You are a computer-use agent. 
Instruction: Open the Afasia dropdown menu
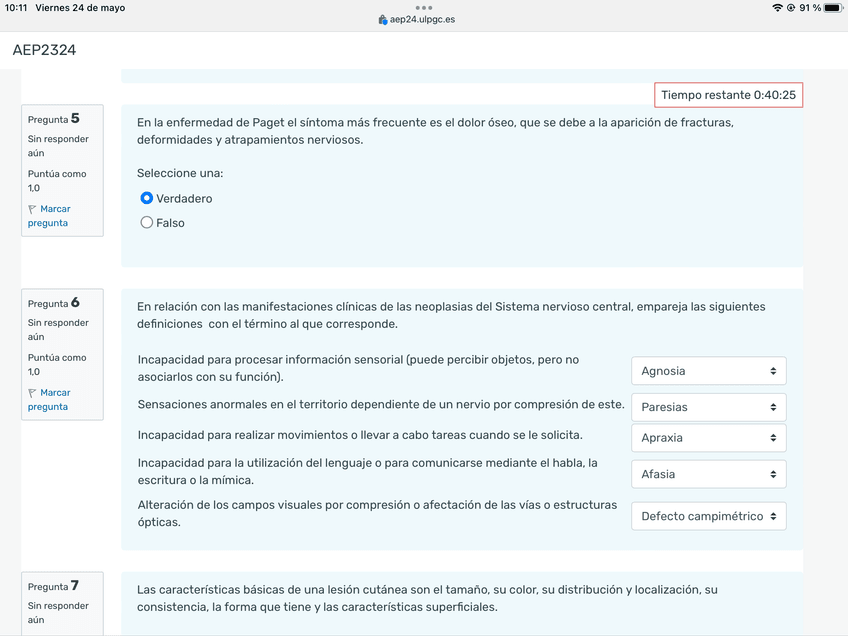pyautogui.click(x=708, y=474)
